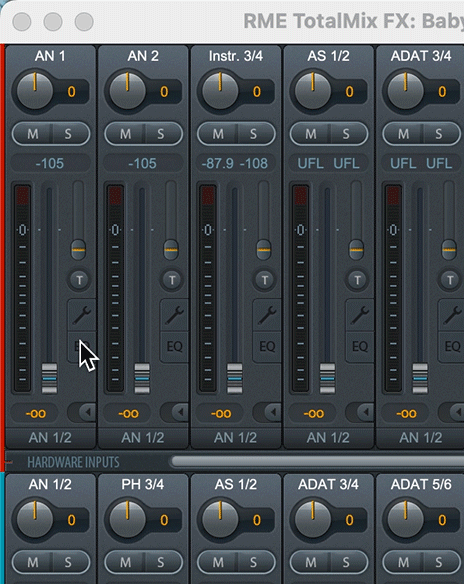Screen dimensions: 464x584
Task: Click AN 2 small send fader handle
Action: click(171, 249)
